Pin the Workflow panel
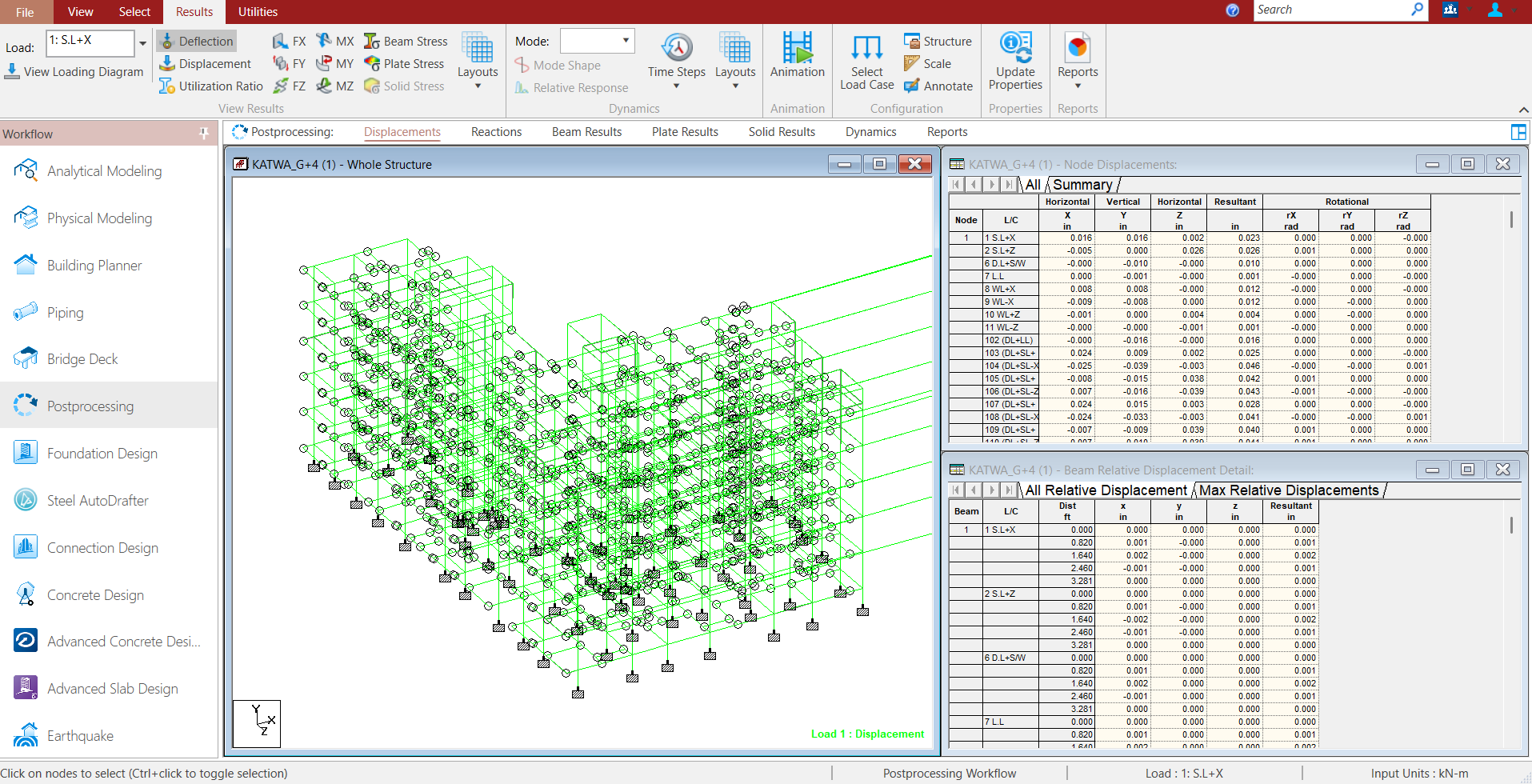1532x784 pixels. [204, 134]
